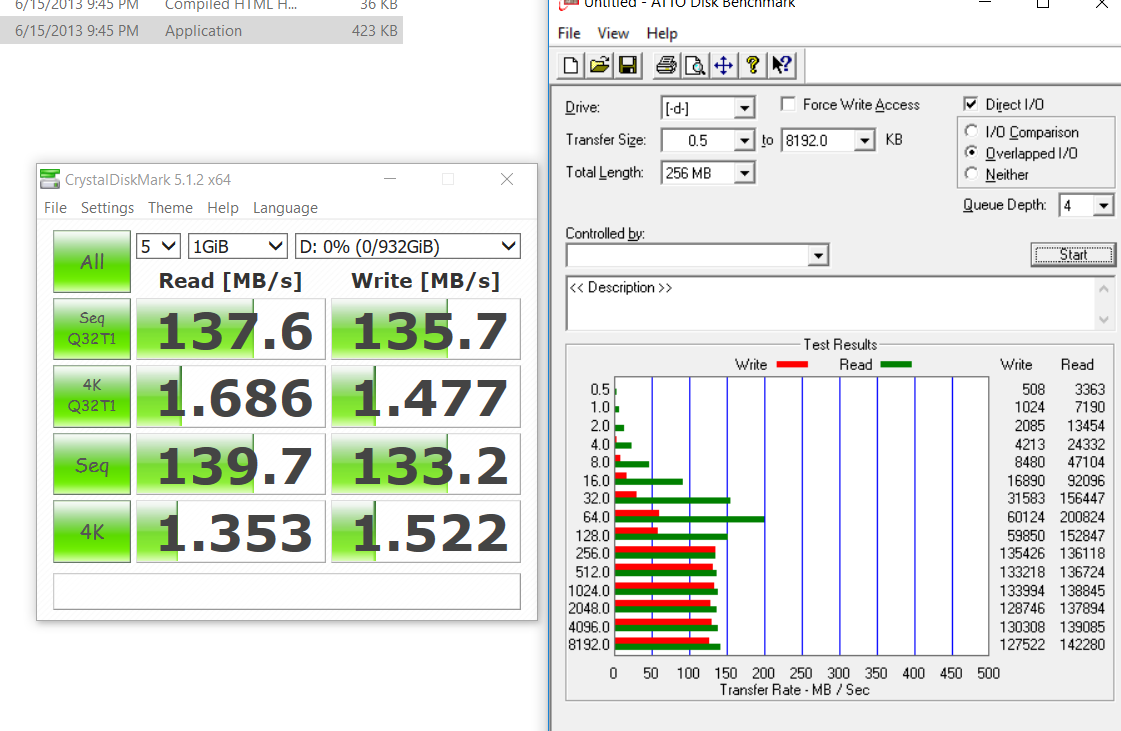Run the plain Seq test button

92,464
